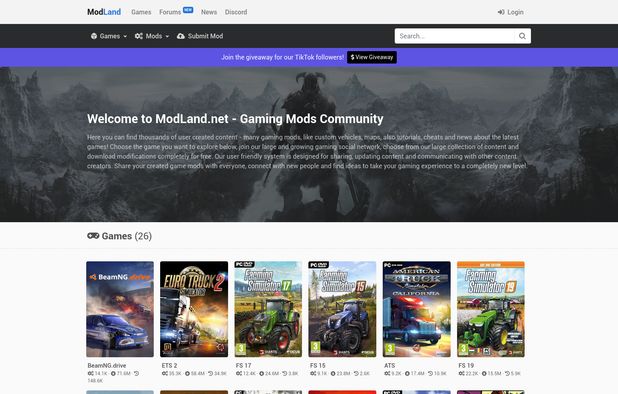618x394 pixels.
Task: Expand the Mods dropdown in dark navbar
Action: coord(152,36)
